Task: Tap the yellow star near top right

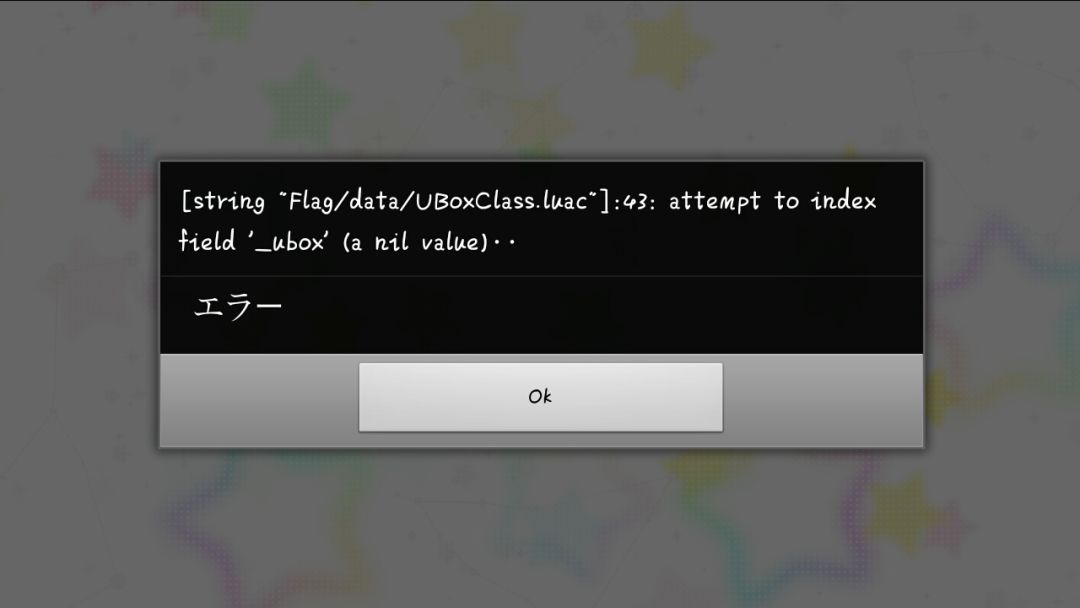Action: [667, 48]
